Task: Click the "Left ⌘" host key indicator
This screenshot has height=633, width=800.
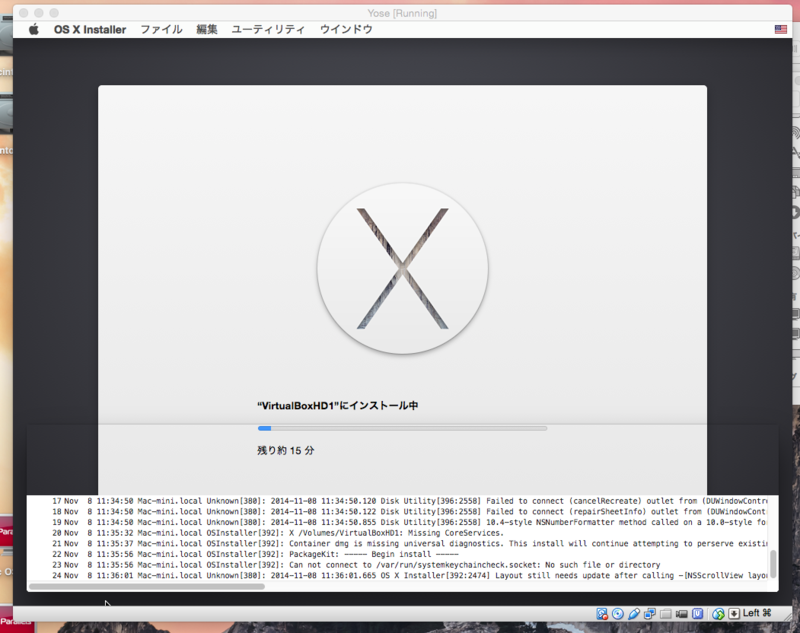Action: (757, 613)
